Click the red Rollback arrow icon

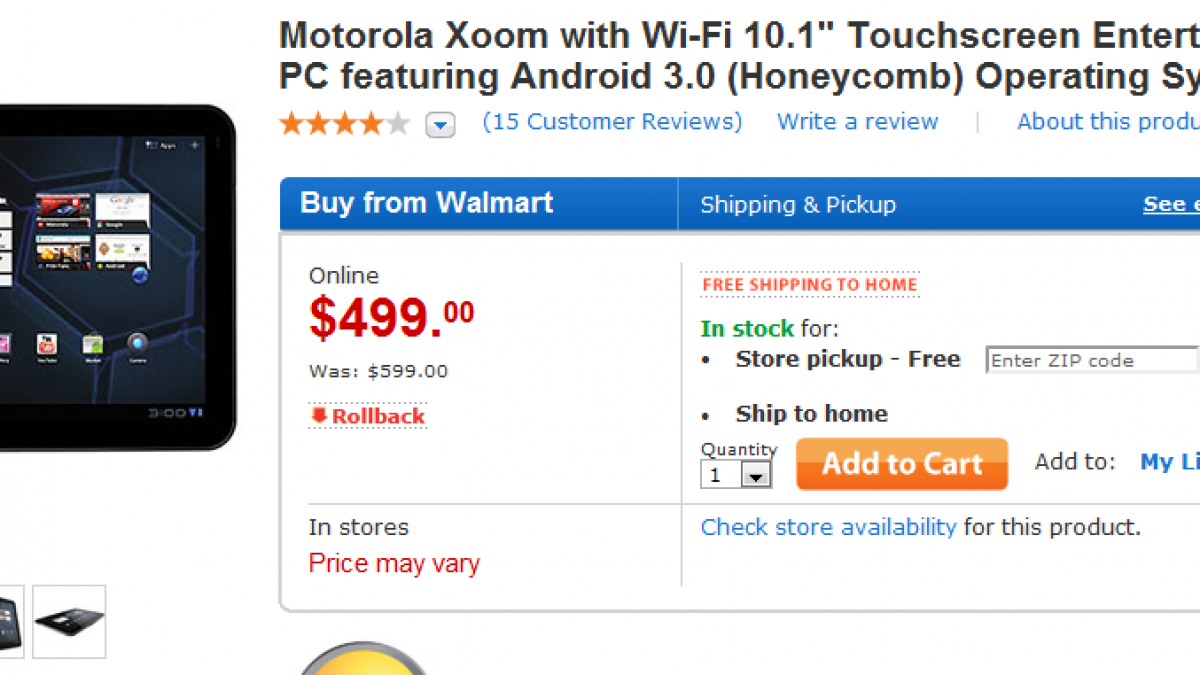[320, 415]
